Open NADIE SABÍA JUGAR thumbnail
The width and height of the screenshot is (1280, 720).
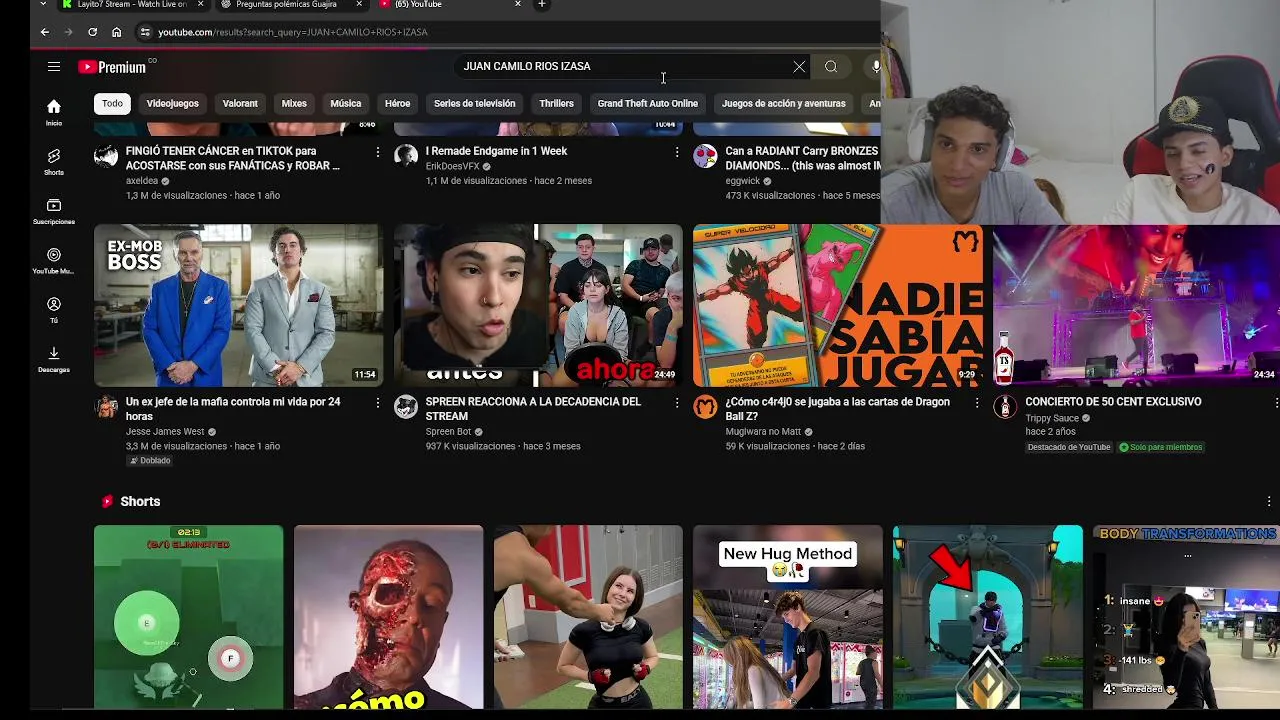838,305
